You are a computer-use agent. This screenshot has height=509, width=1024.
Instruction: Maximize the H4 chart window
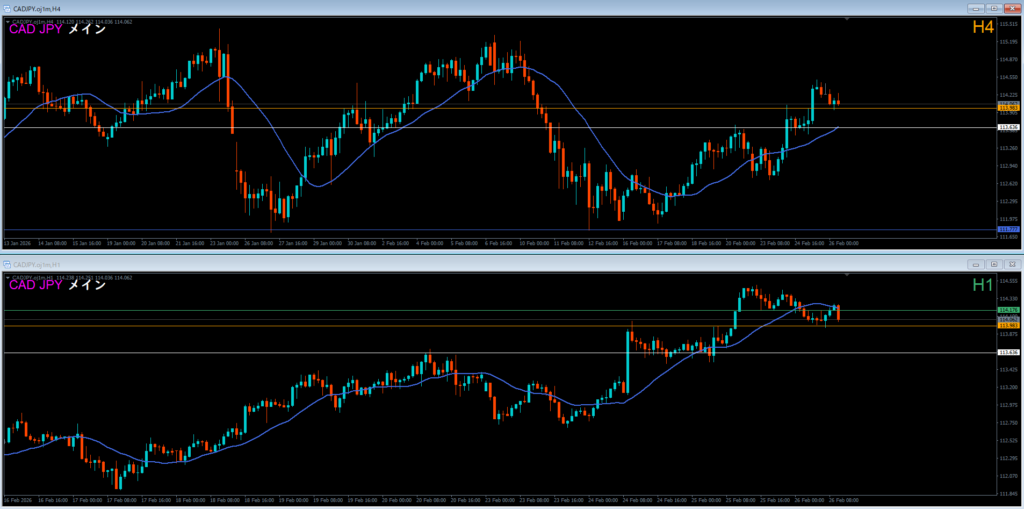pos(994,8)
